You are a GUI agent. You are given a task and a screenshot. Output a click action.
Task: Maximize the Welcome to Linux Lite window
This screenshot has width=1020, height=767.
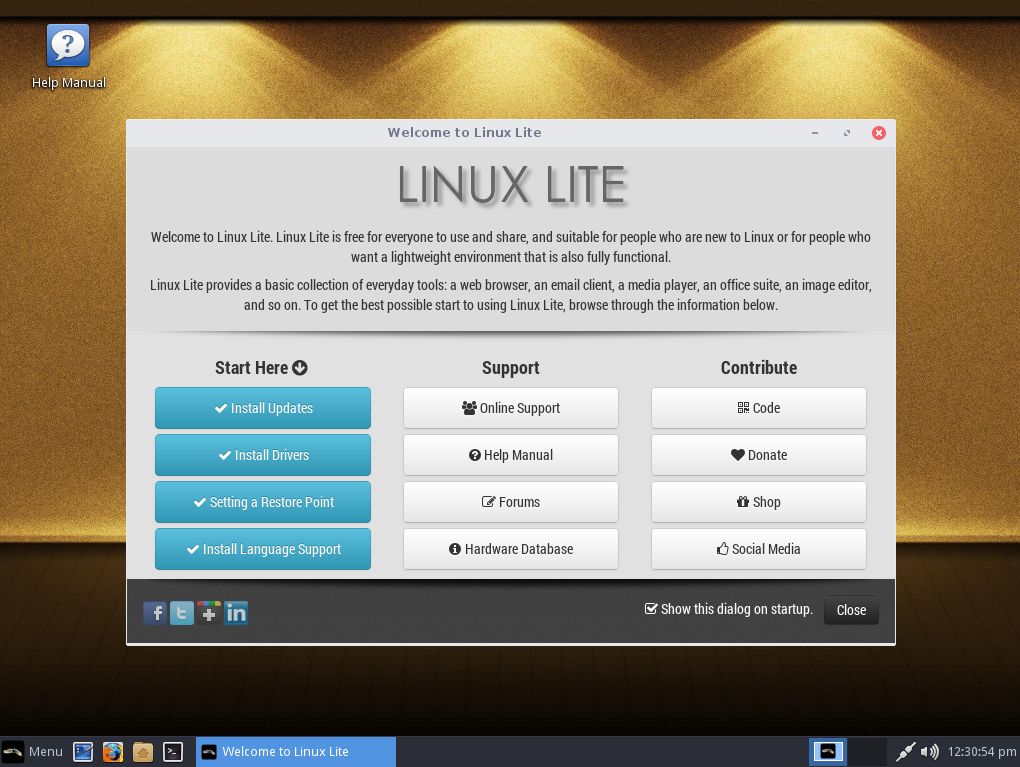point(846,133)
